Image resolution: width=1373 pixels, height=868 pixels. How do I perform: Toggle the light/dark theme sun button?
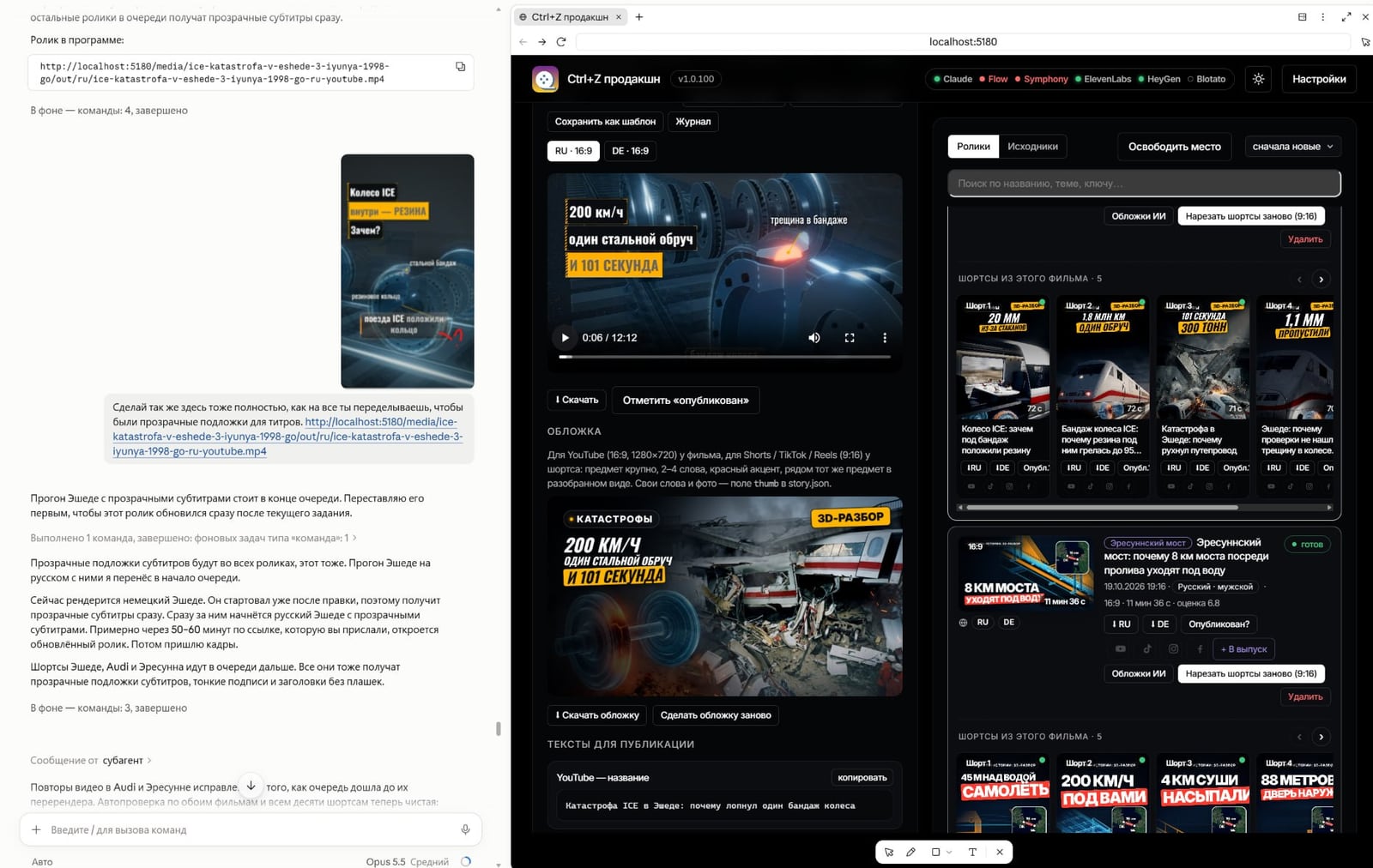(x=1258, y=79)
